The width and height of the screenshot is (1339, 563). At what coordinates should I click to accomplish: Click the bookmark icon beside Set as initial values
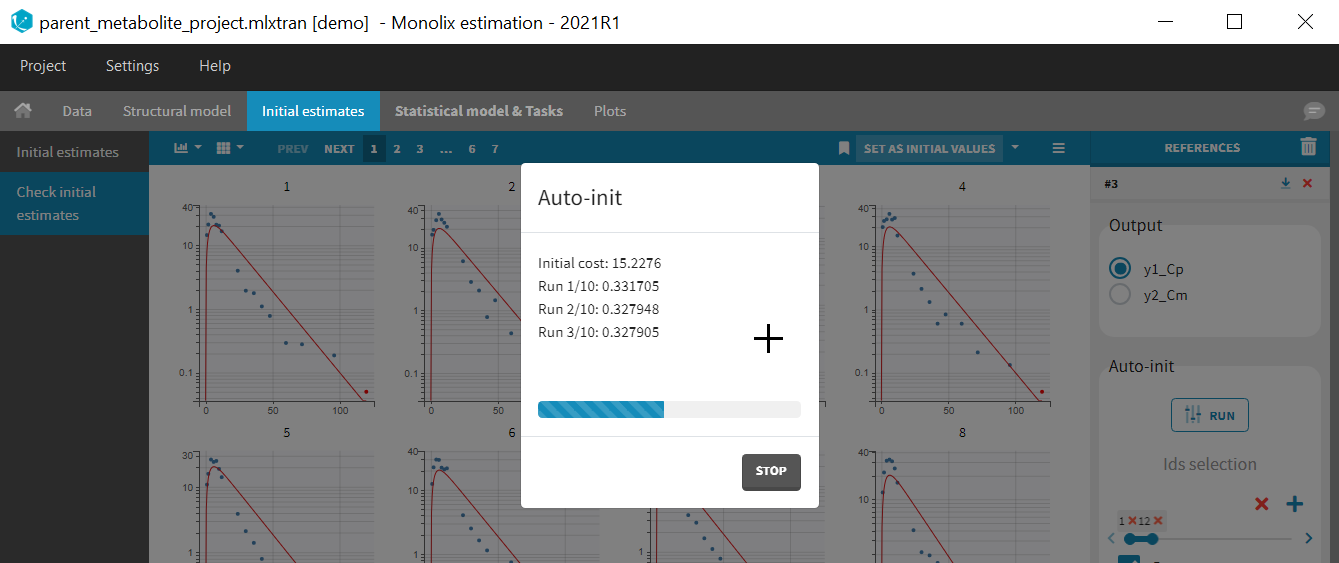coord(844,148)
